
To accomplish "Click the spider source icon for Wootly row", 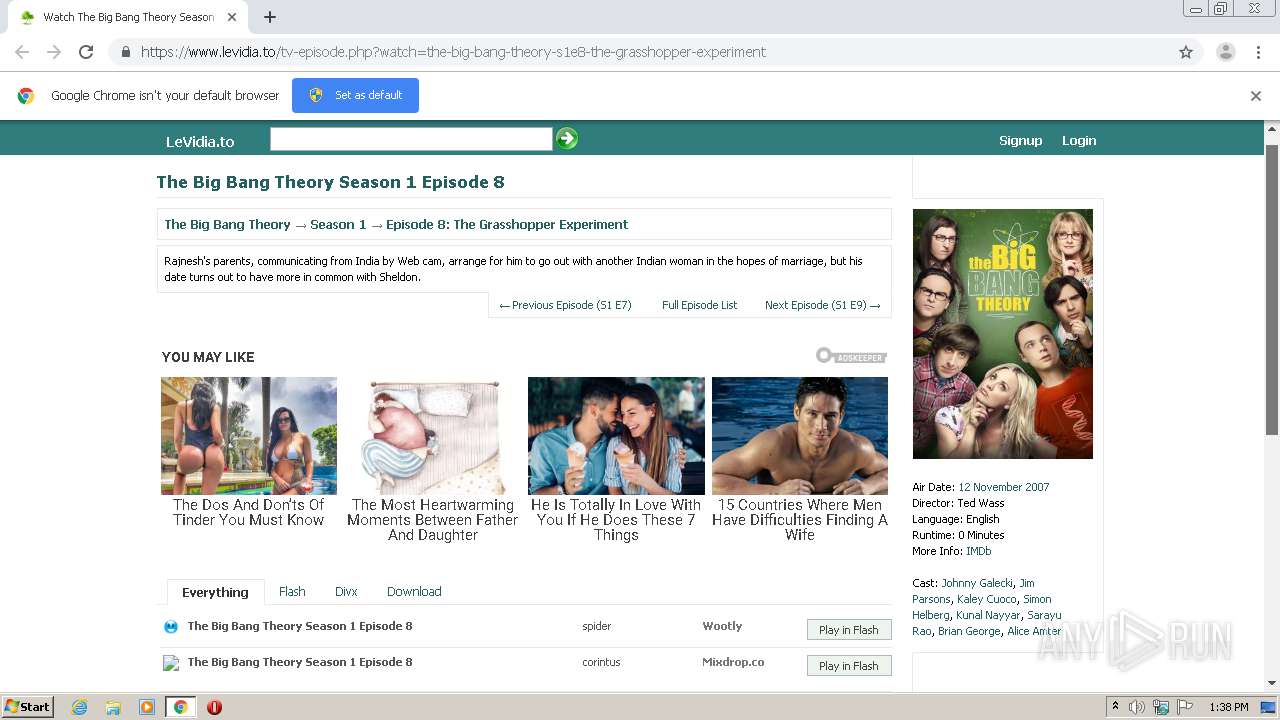I will point(171,627).
